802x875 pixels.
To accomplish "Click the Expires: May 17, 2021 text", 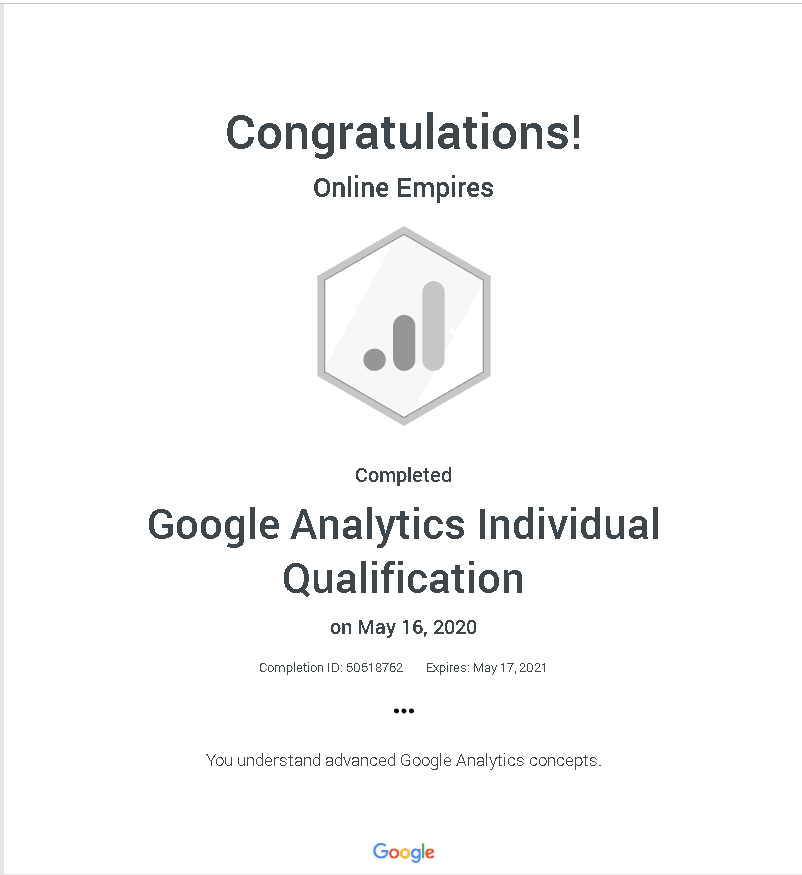I will pyautogui.click(x=486, y=668).
